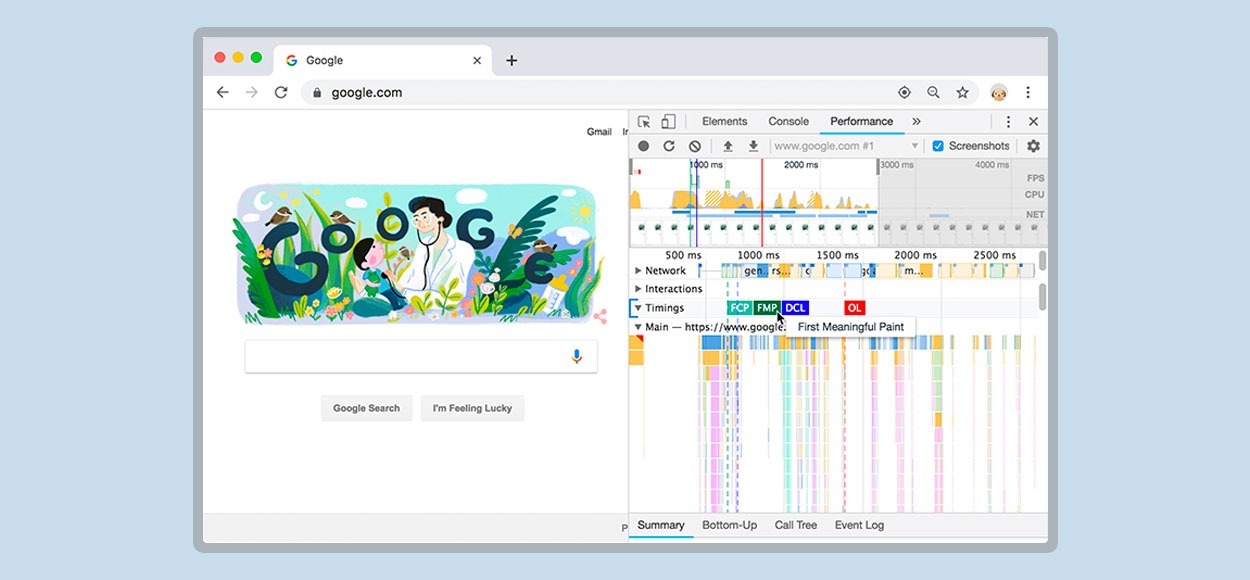
Task: Click the location target icon in the address bar
Action: point(904,92)
